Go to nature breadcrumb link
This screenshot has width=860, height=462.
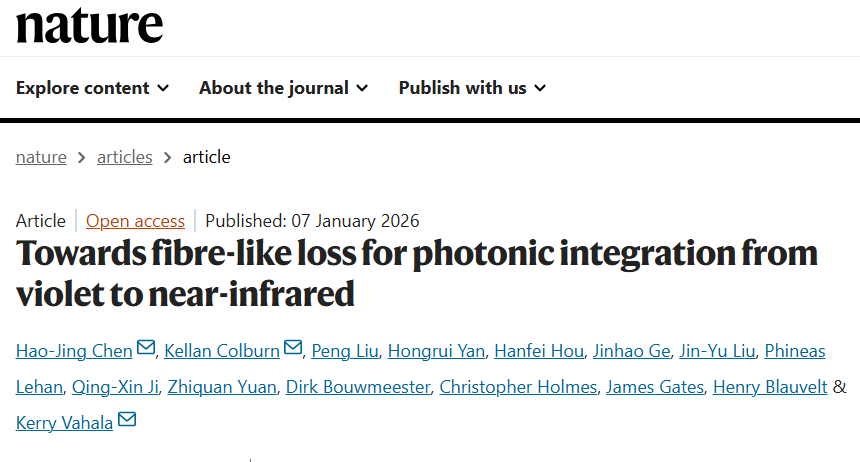coord(41,157)
